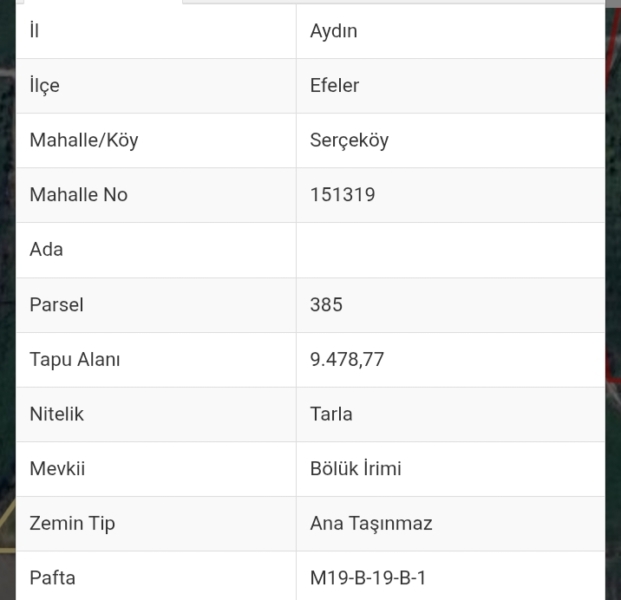This screenshot has width=621, height=600.
Task: Select the Efeler district value
Action: click(334, 86)
